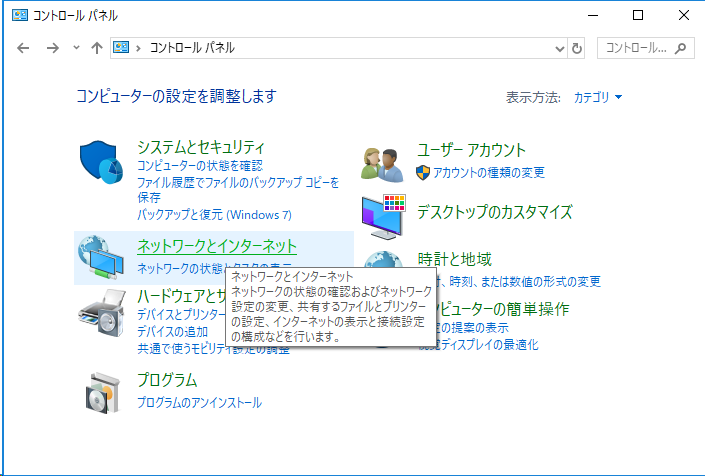Open アカウントの種類の変更 link
Screen dimensions: 705x476
click(489, 172)
